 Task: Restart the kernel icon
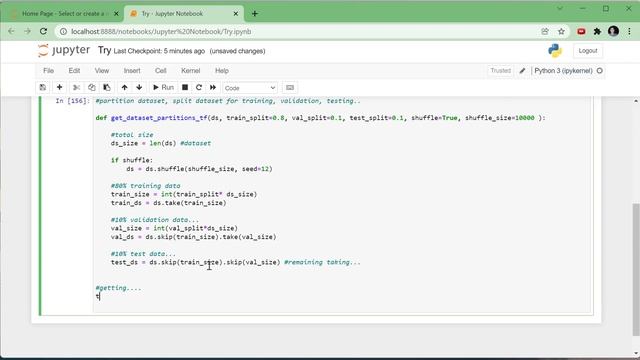pyautogui.click(x=199, y=88)
